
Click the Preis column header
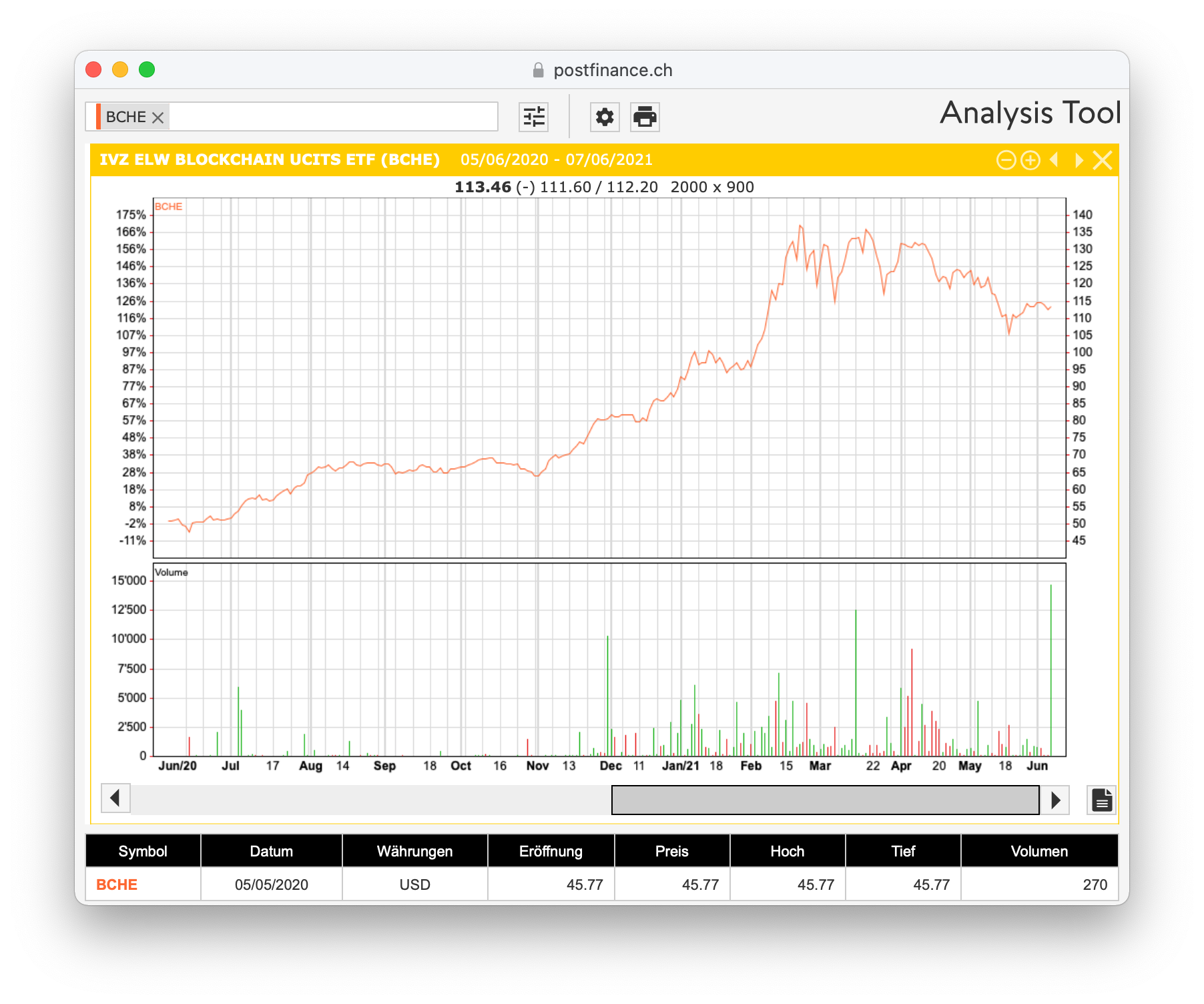[x=671, y=851]
